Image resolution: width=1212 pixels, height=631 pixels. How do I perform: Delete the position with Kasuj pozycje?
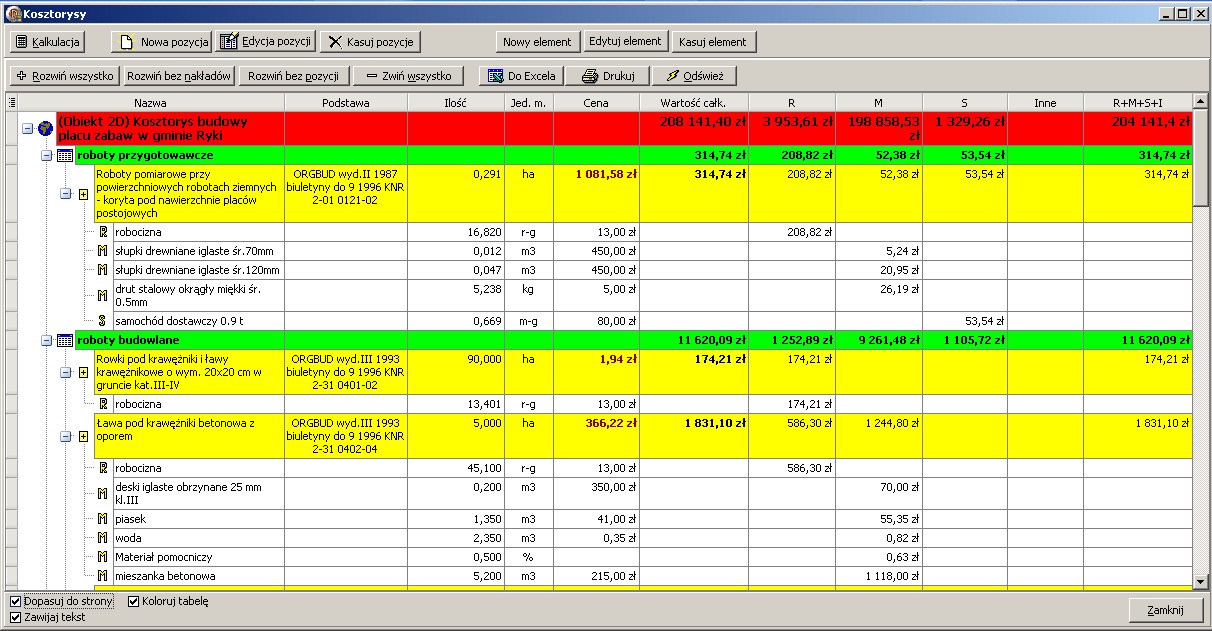[369, 42]
